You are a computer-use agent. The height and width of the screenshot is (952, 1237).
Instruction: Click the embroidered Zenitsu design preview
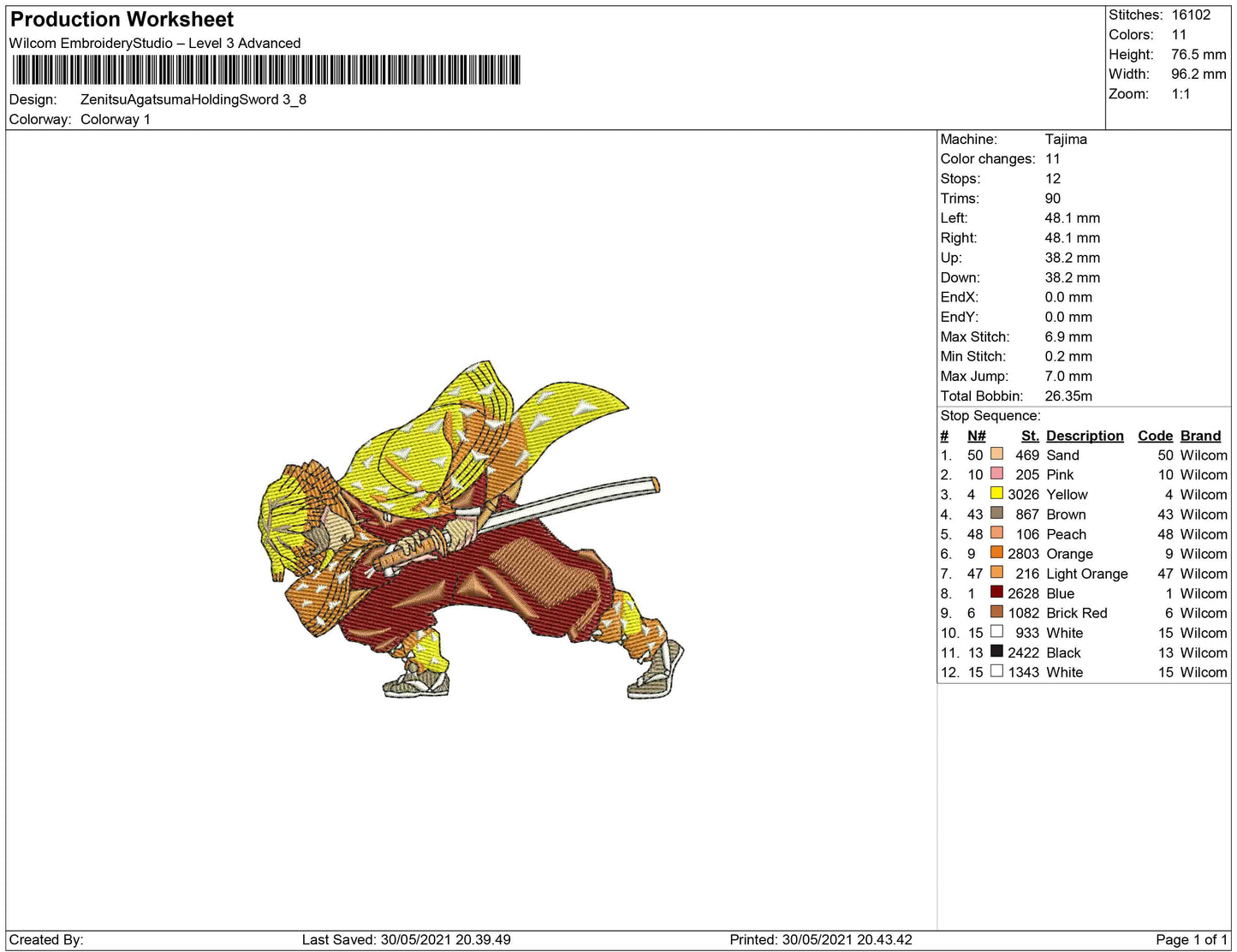pyautogui.click(x=471, y=529)
